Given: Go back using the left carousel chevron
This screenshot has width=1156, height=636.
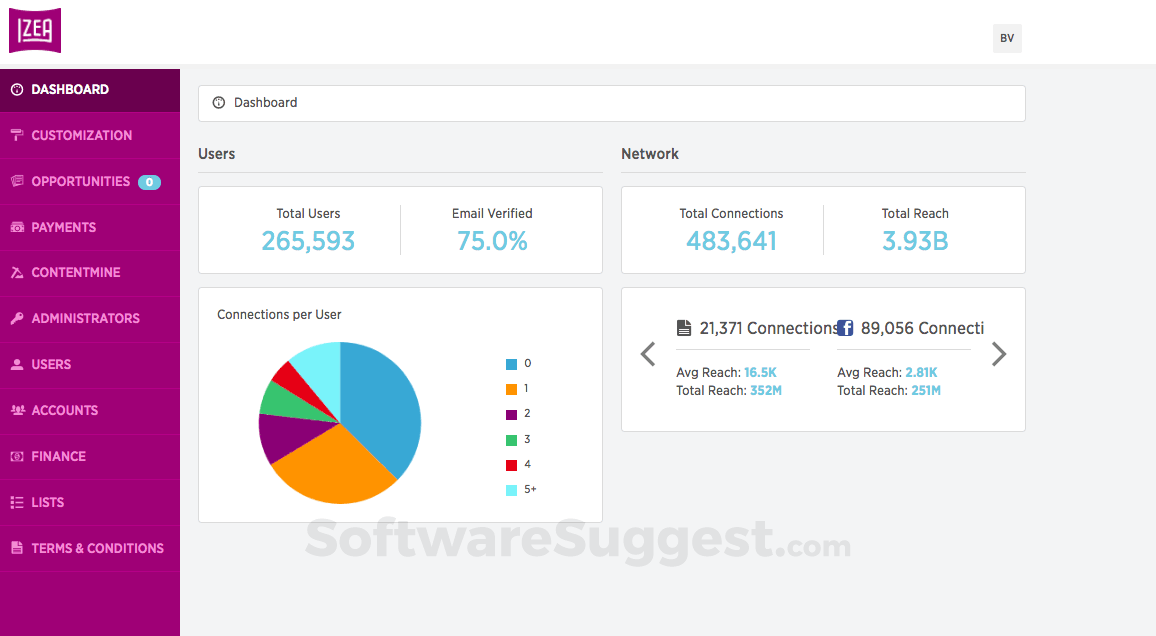Looking at the screenshot, I should [x=647, y=353].
